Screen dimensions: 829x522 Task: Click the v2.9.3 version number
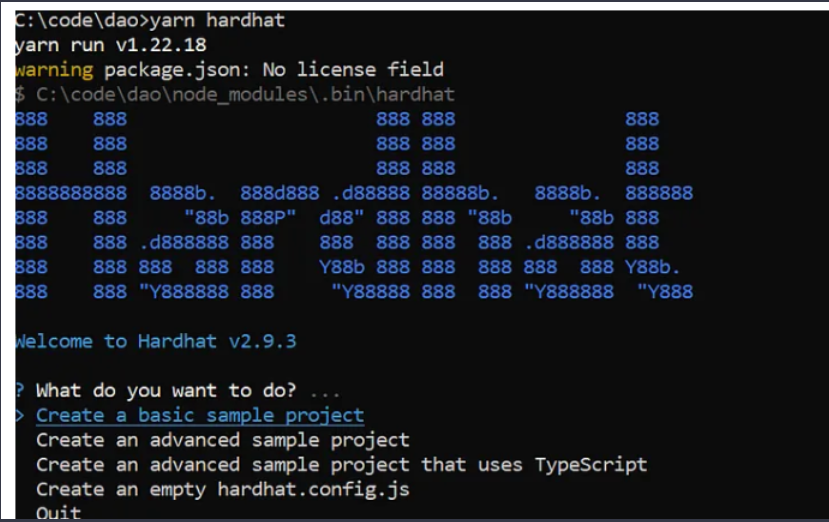pos(263,341)
